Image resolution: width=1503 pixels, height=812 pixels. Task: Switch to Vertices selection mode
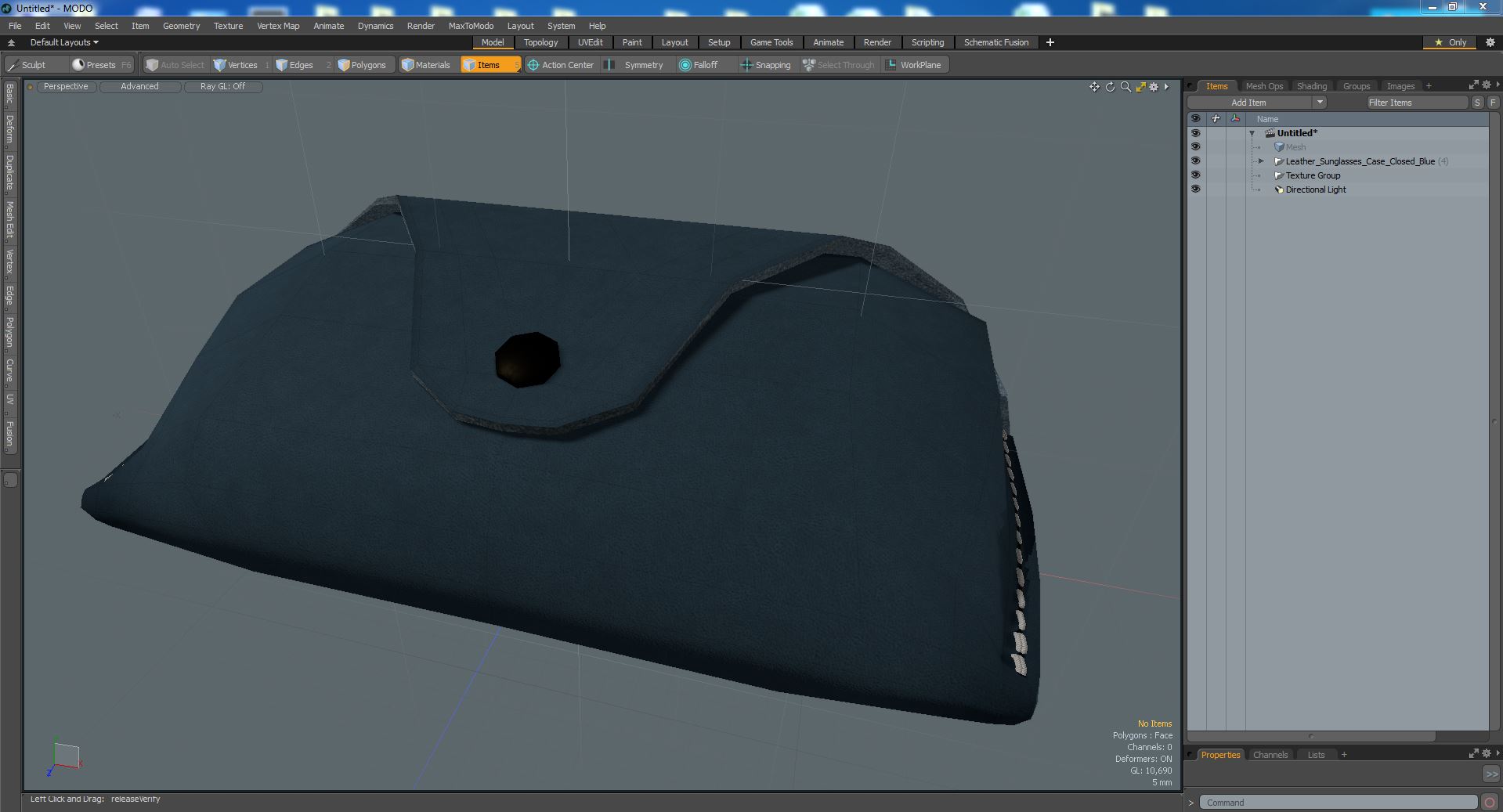click(x=241, y=65)
